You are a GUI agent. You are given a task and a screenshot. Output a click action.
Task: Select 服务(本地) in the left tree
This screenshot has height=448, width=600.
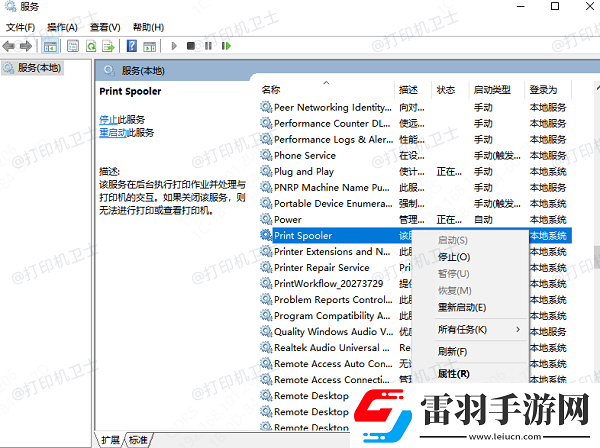[x=33, y=68]
